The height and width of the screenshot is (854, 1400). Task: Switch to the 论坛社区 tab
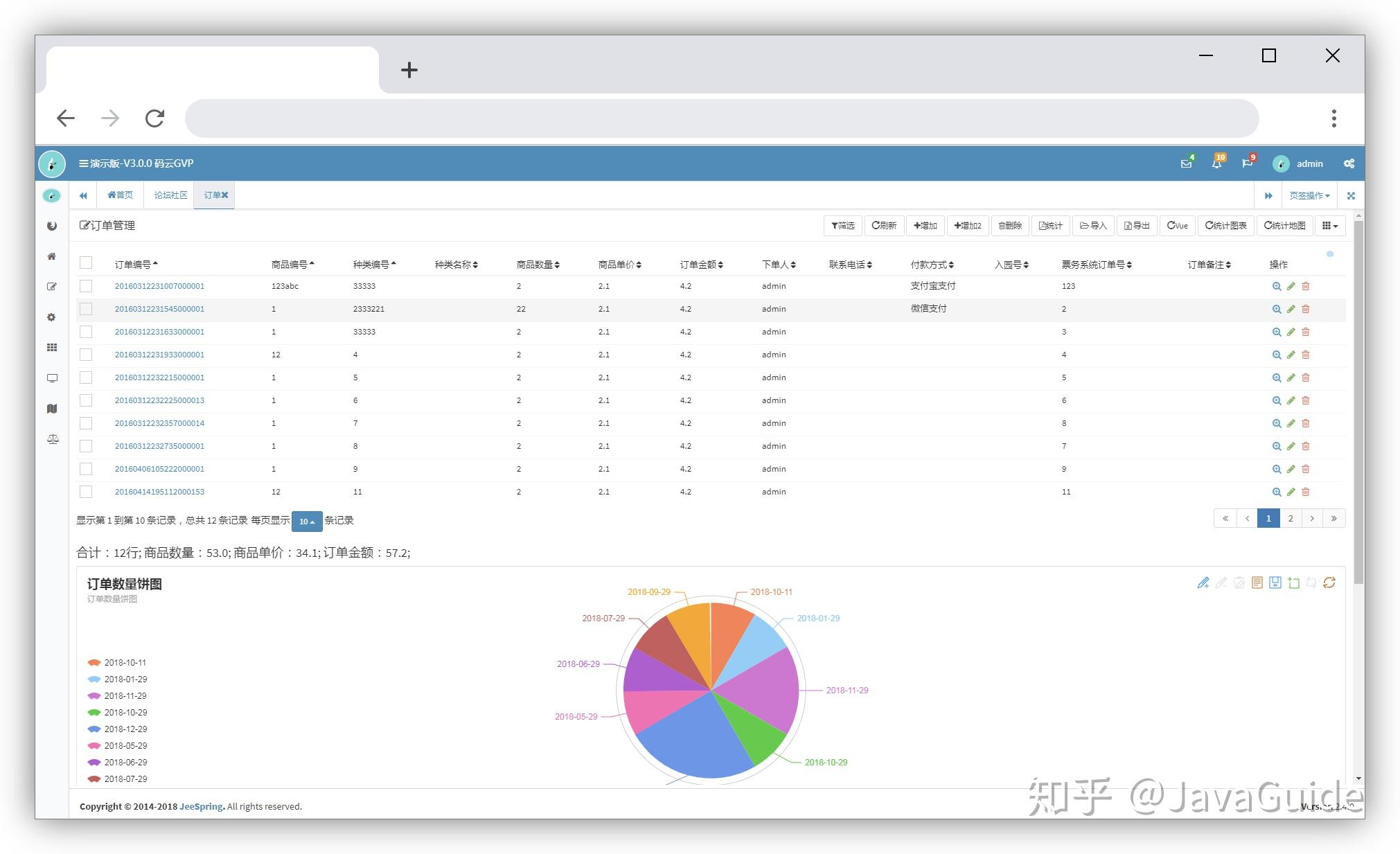coord(170,195)
